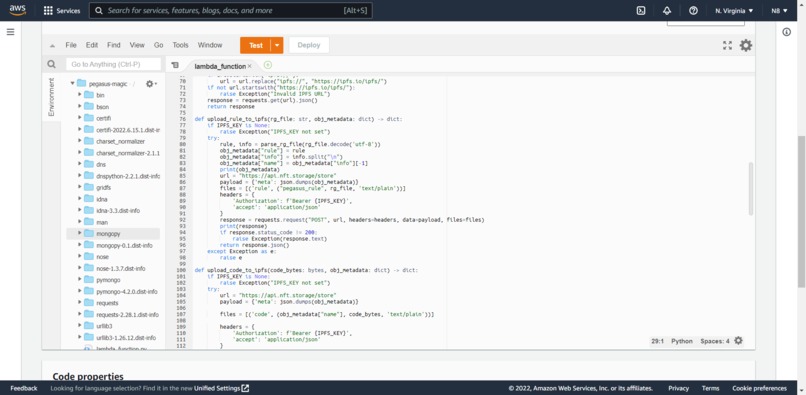Open the Go menu
Viewport: 806px width, 395px height.
159,45
